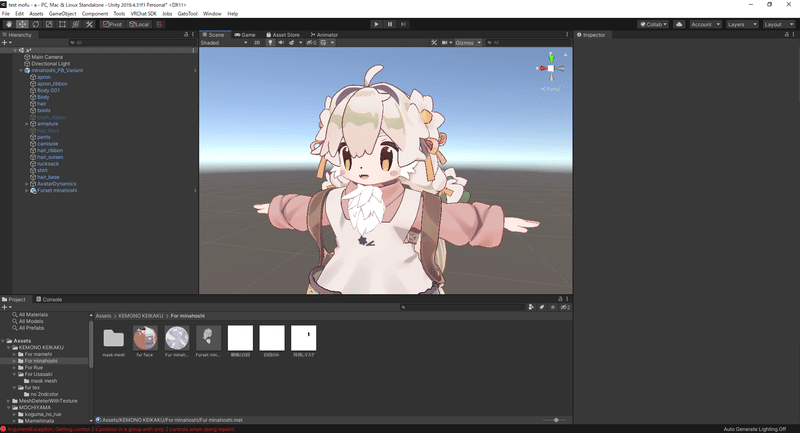This screenshot has width=800, height=433.
Task: Select apron_ribbon in Hierarchy
Action: [52, 84]
